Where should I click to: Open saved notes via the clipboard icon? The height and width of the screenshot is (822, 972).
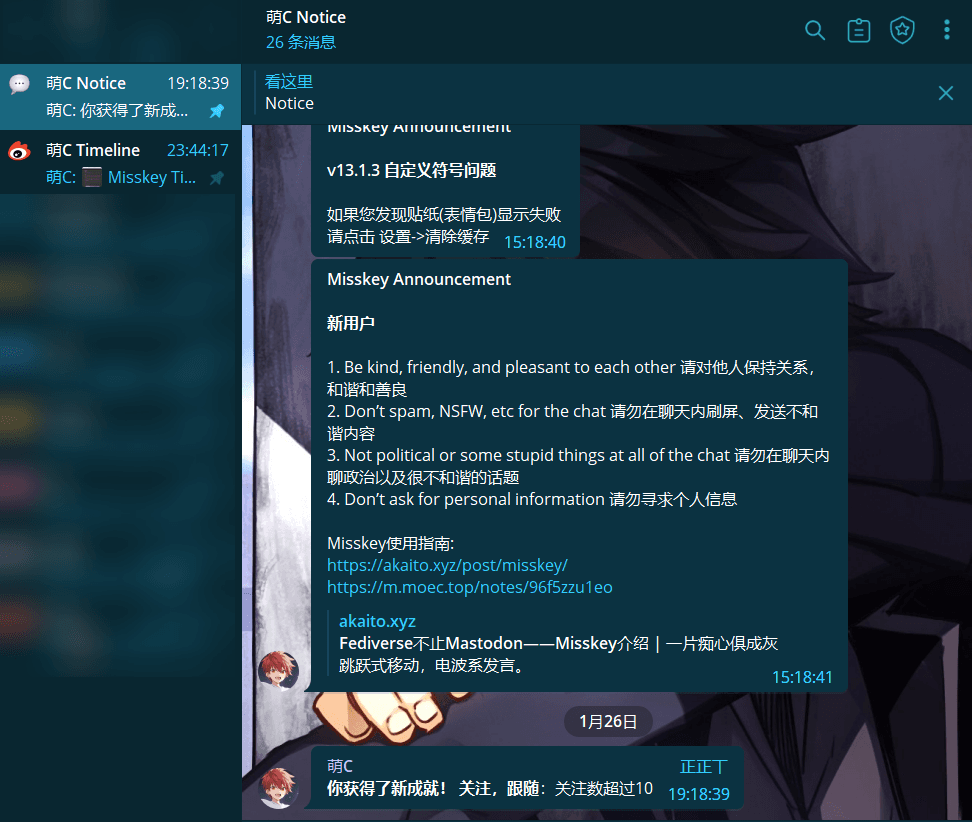[x=859, y=30]
